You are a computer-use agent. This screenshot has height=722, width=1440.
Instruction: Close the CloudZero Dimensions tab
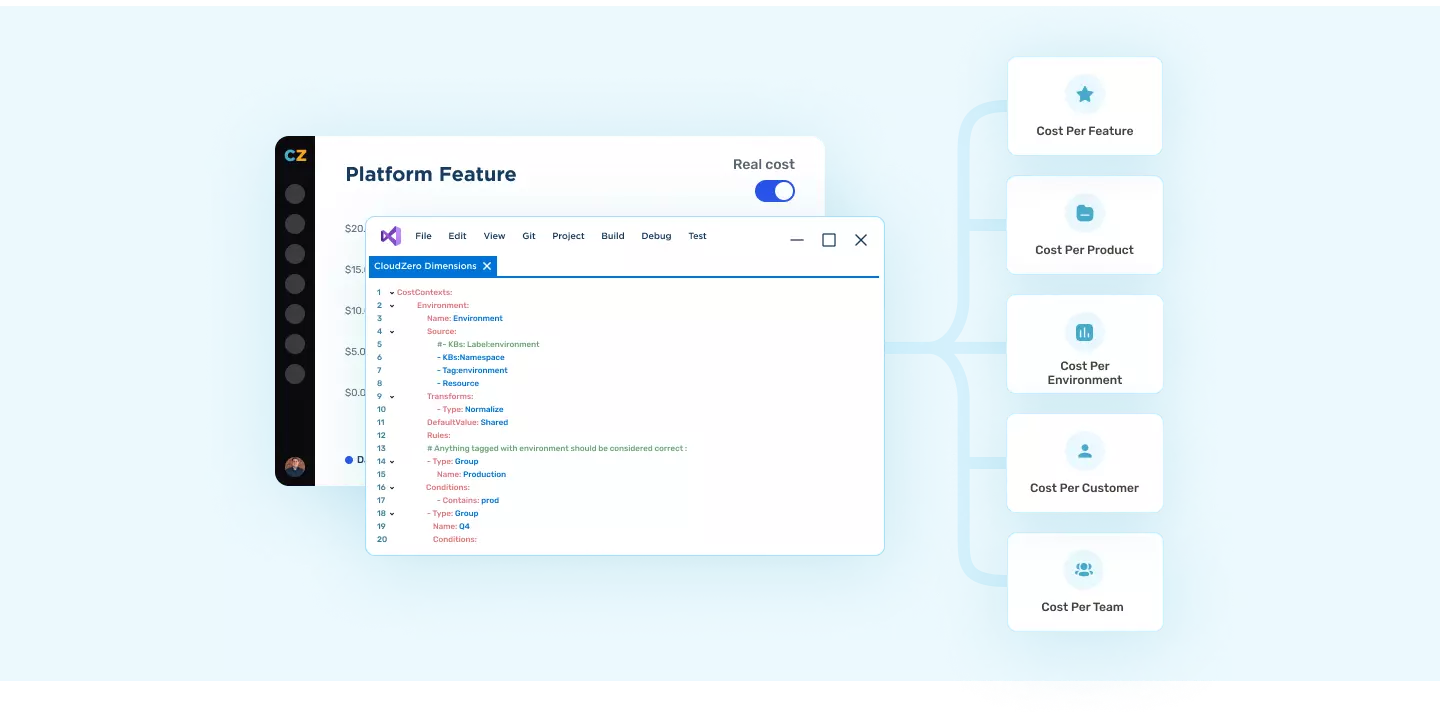[487, 266]
